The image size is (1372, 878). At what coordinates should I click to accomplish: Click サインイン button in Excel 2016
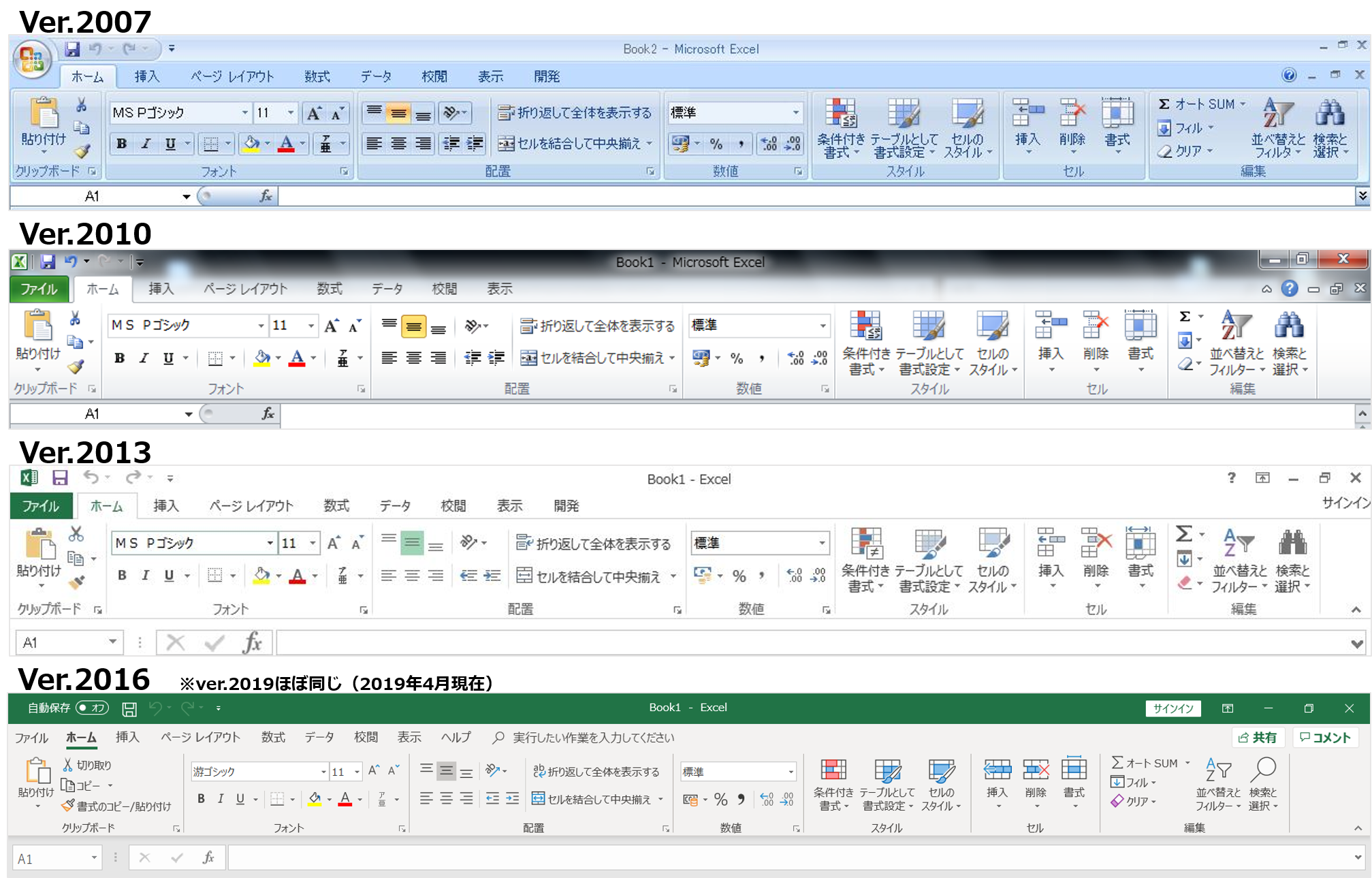click(x=1173, y=708)
